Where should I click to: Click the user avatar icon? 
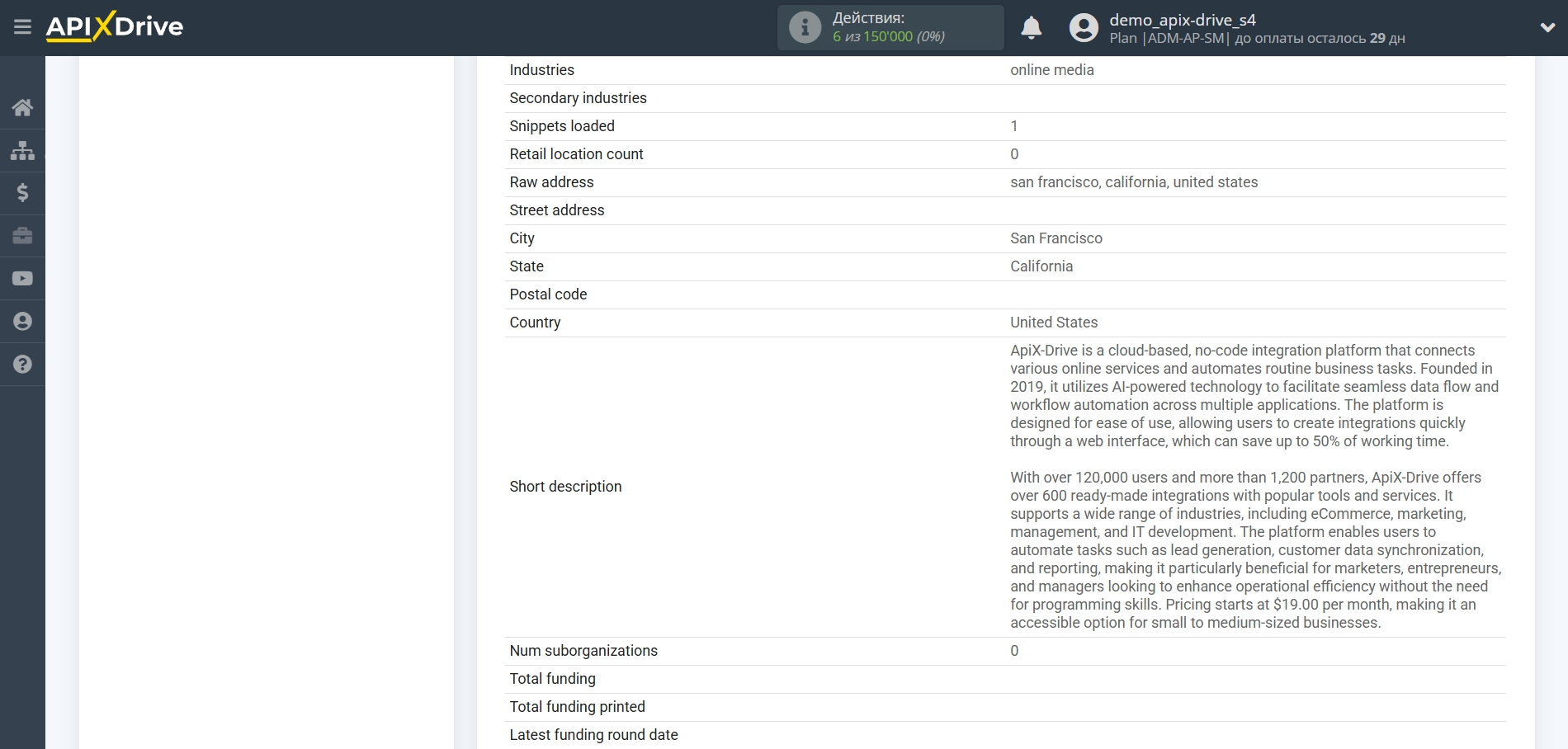pyautogui.click(x=1084, y=28)
